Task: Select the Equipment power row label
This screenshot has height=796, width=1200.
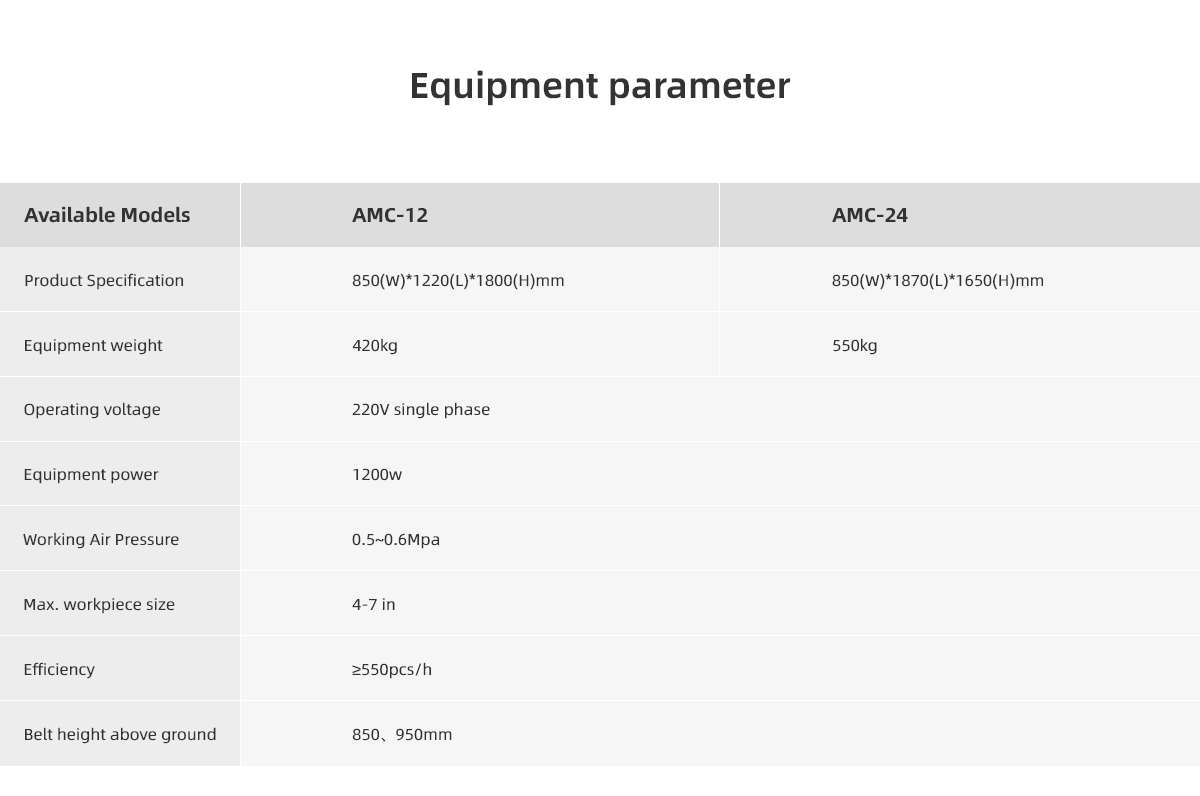Action: 91,474
